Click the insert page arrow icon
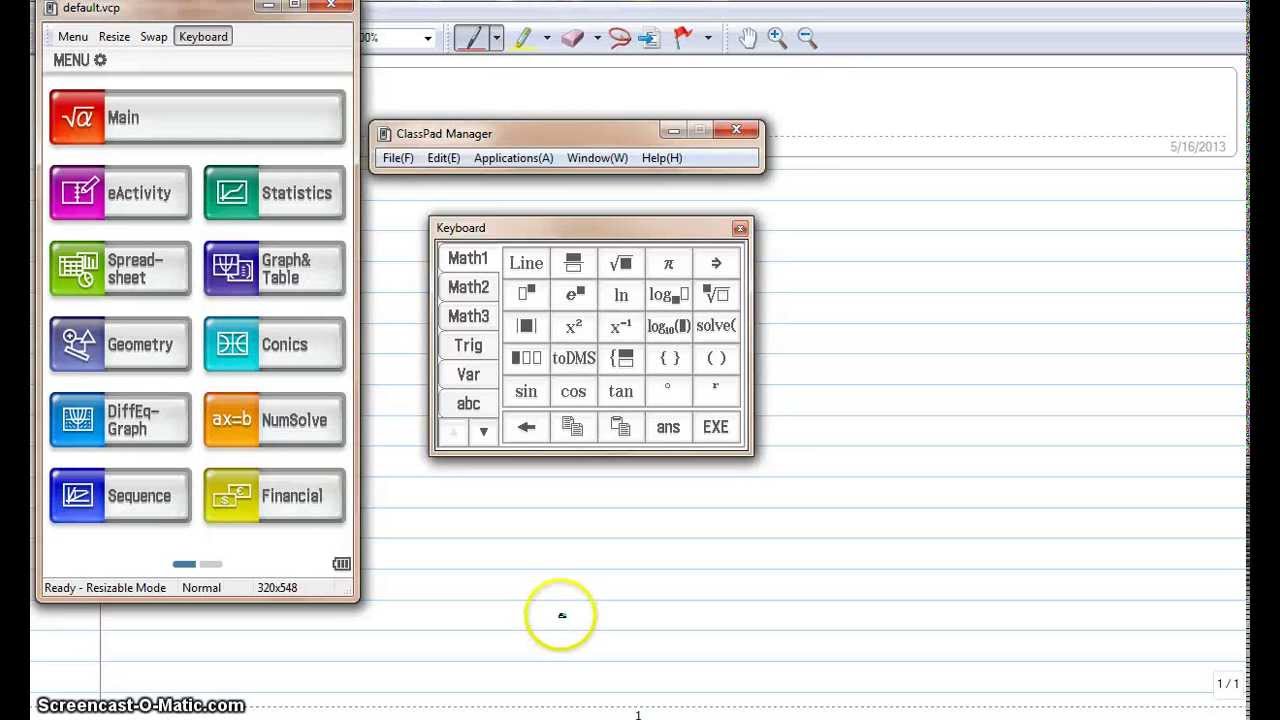Screen dimensions: 1280x720 (648, 38)
